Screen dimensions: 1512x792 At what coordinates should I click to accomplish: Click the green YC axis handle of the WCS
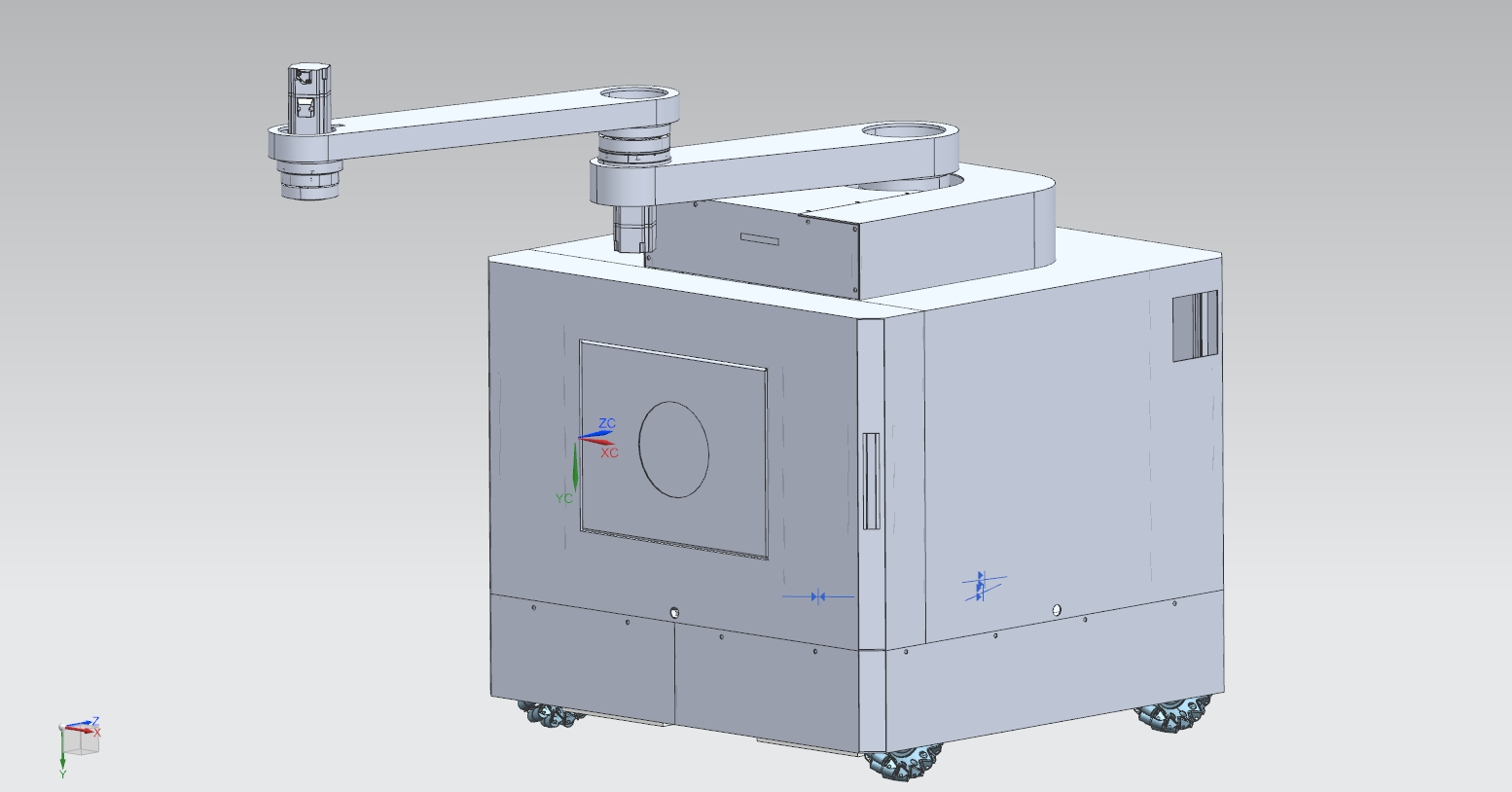click(x=575, y=465)
